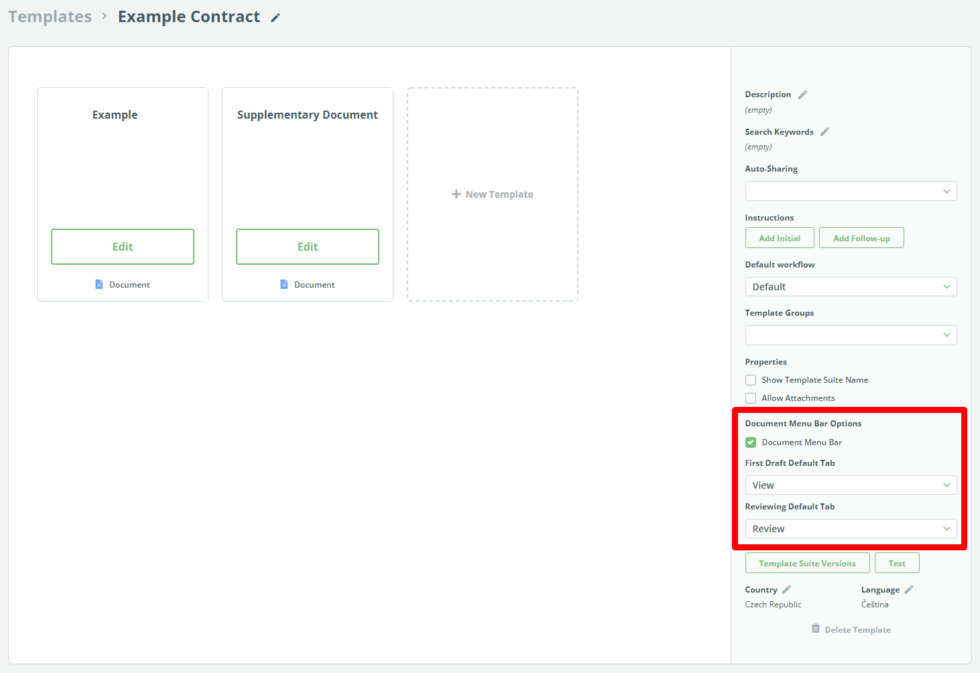Edit the Description with pencil icon
This screenshot has width=980, height=673.
802,95
